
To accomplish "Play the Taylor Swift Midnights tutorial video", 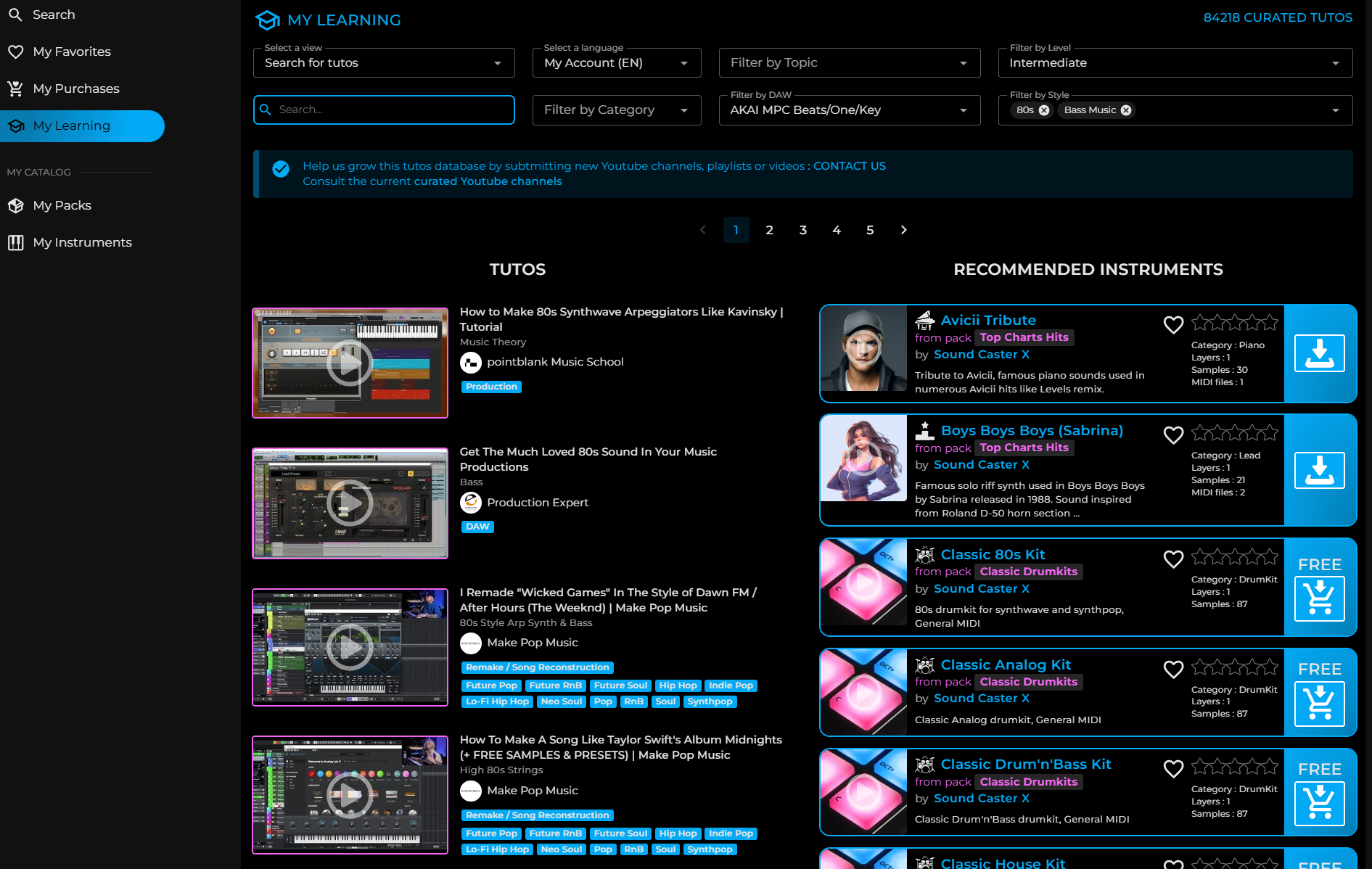I will (350, 795).
